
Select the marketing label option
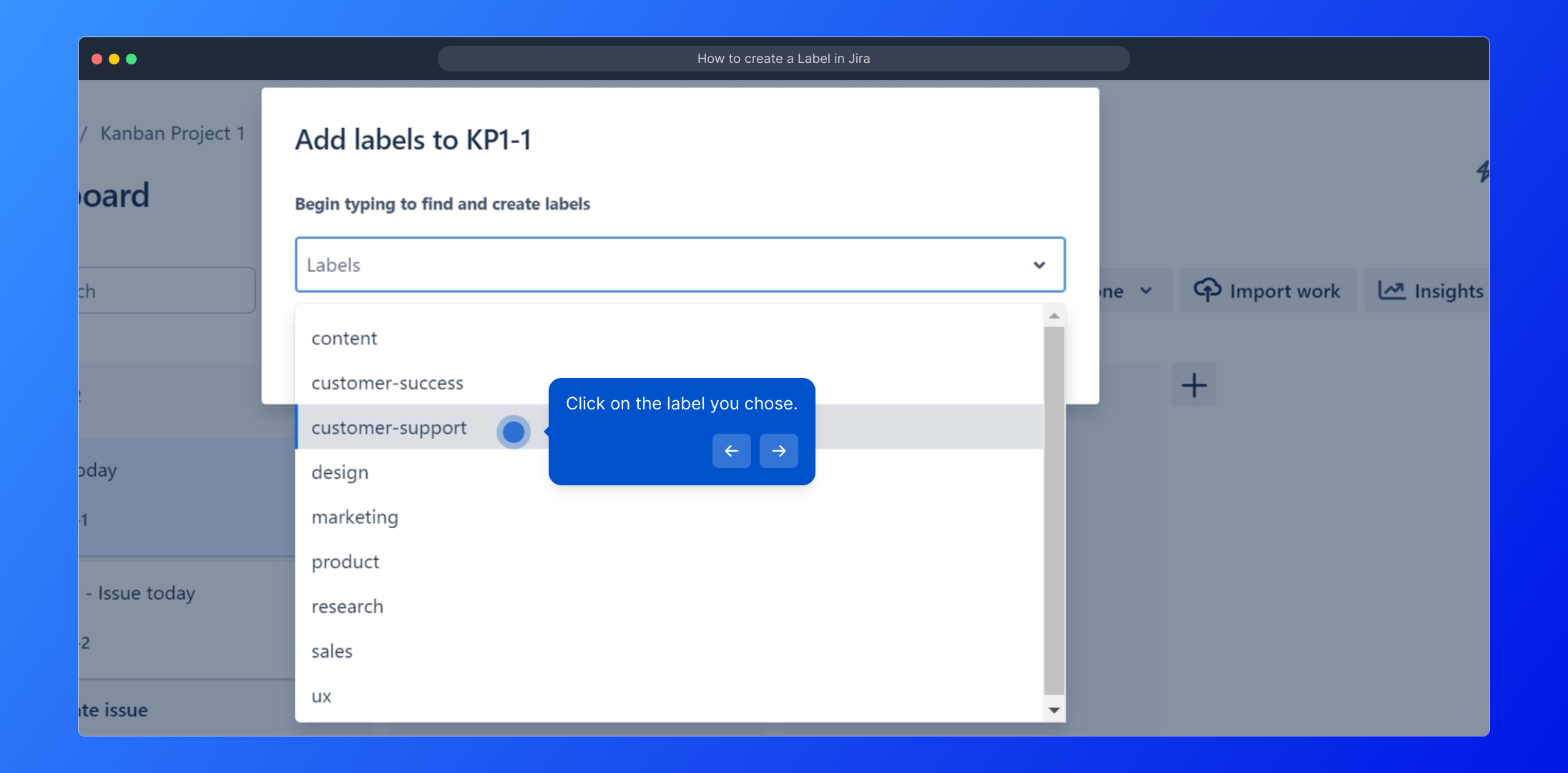click(355, 517)
